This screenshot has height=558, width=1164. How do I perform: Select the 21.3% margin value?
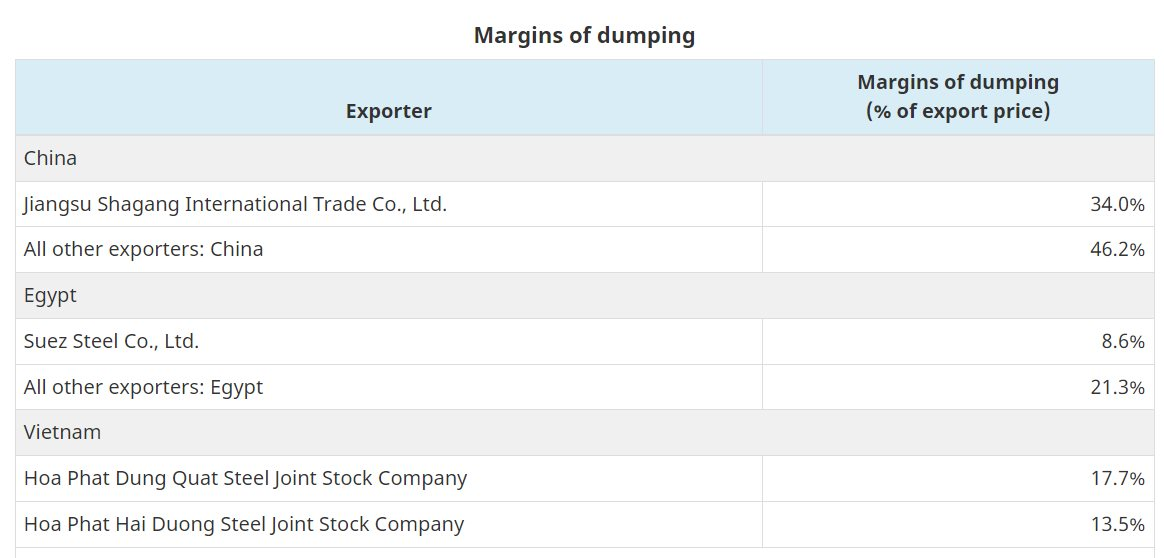pyautogui.click(x=1117, y=386)
